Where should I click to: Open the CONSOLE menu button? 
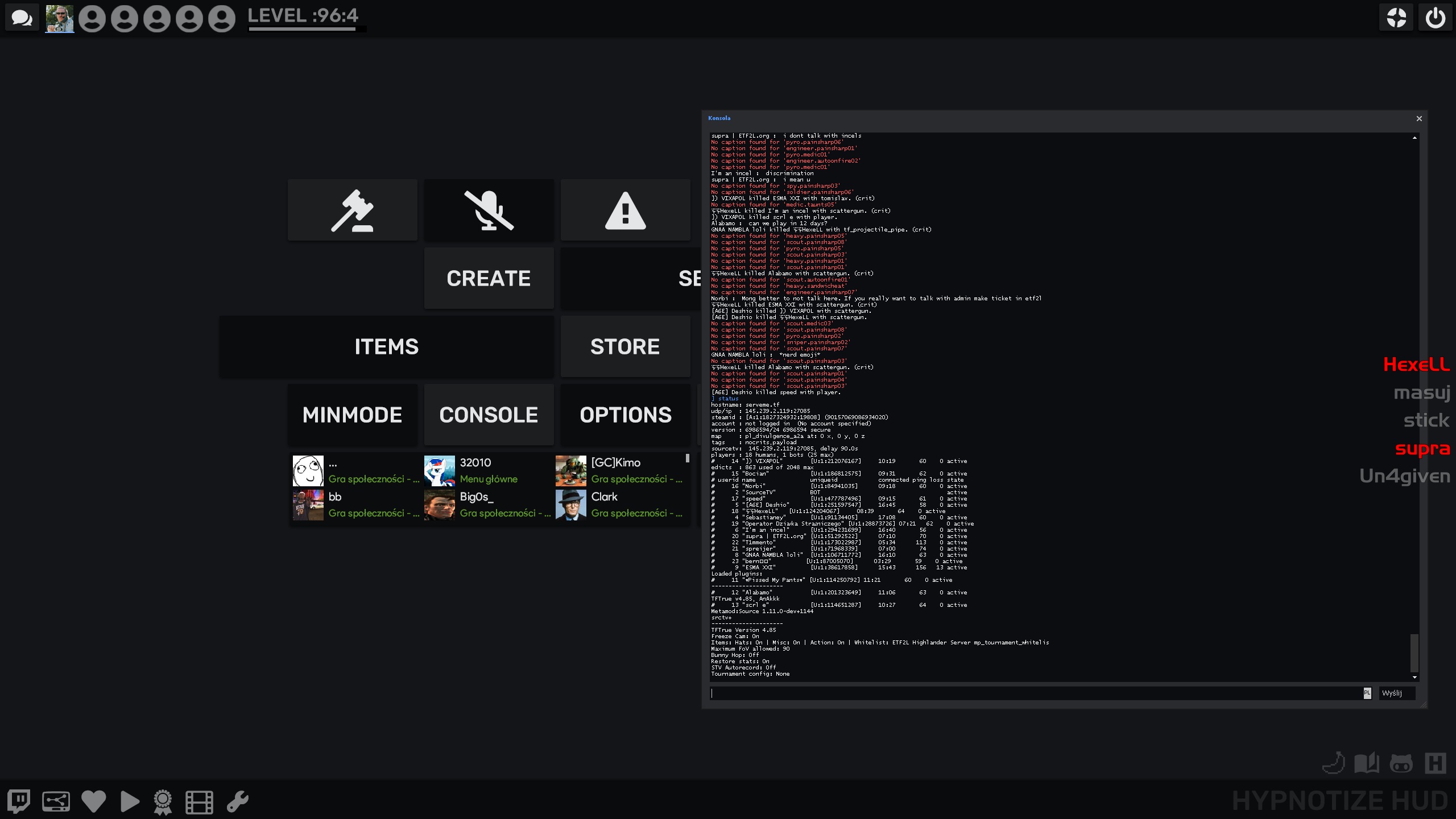tap(489, 415)
